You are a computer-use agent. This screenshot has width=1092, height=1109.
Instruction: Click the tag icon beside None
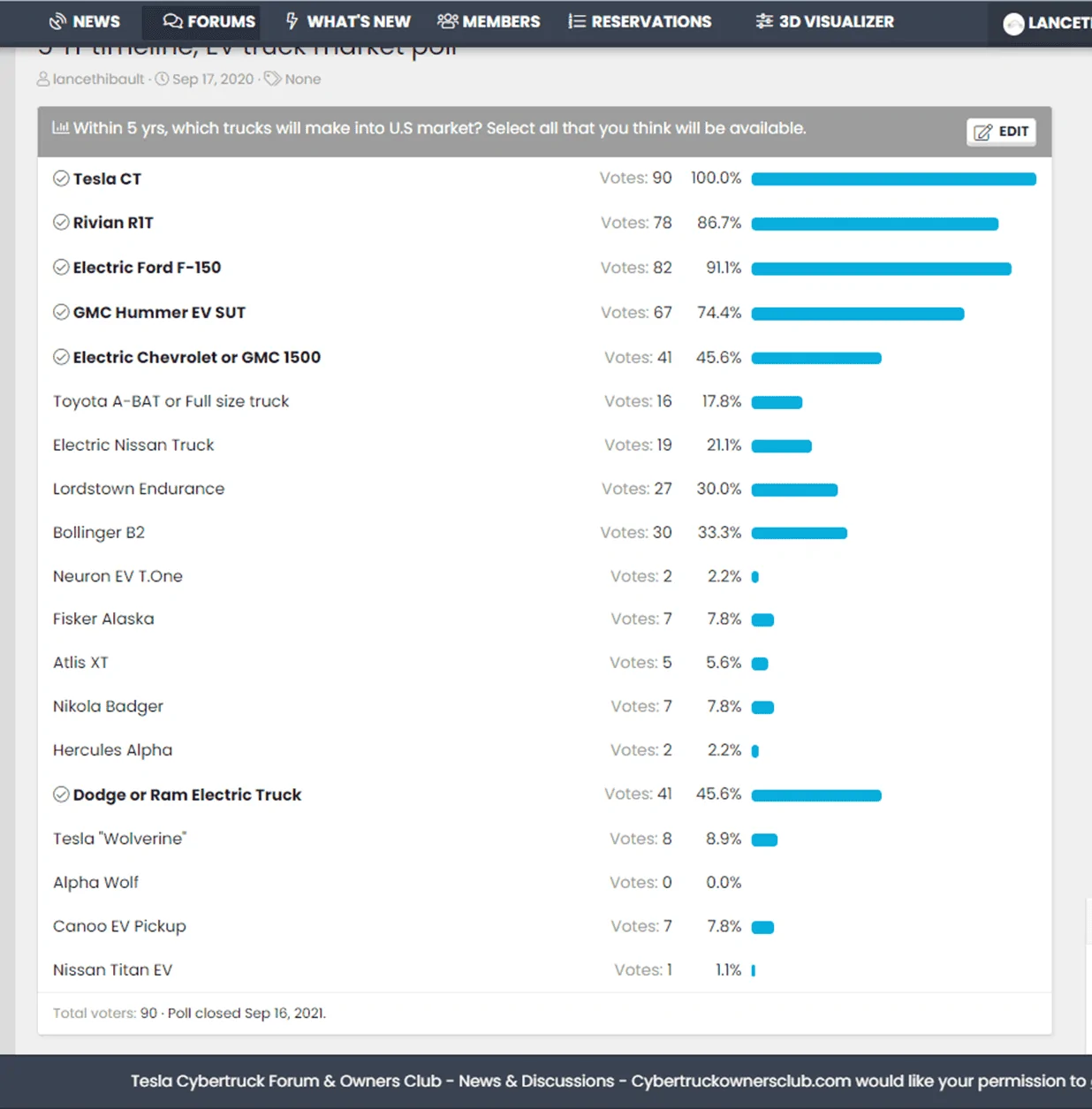click(273, 79)
